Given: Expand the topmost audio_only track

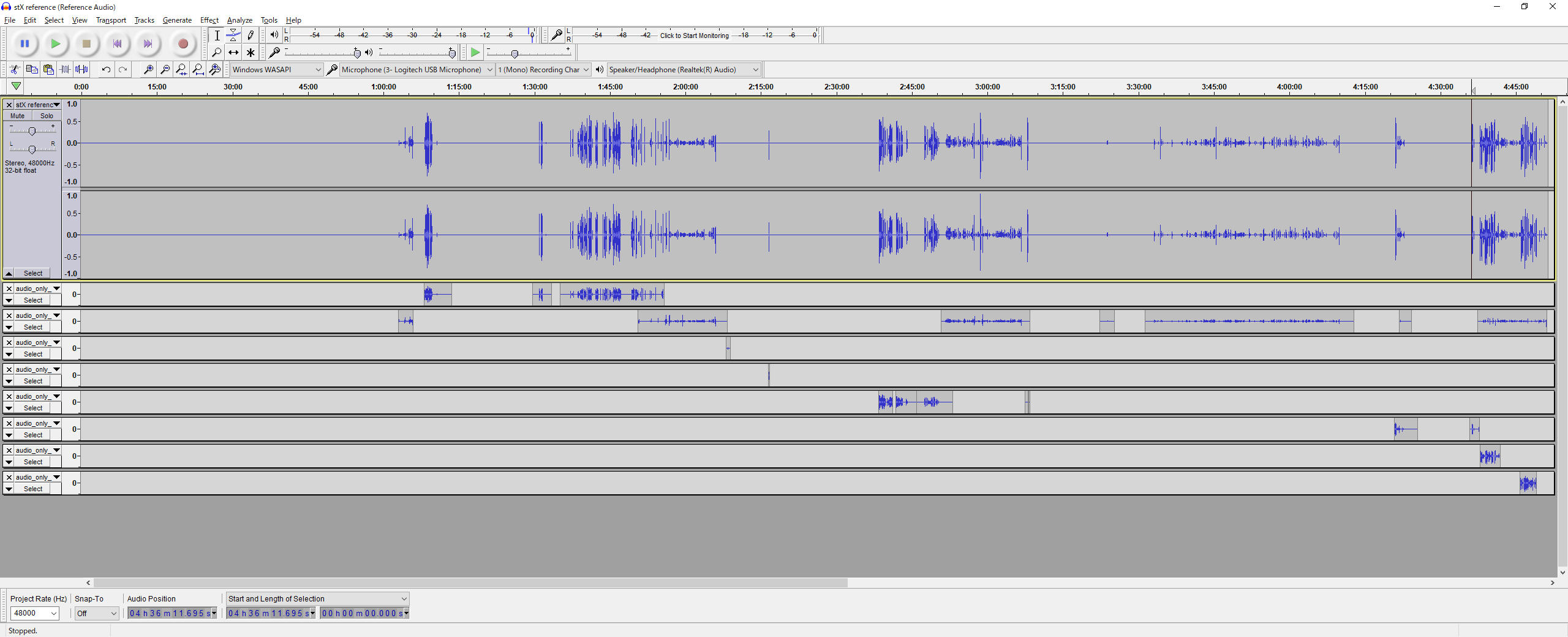Looking at the screenshot, I should (x=9, y=300).
